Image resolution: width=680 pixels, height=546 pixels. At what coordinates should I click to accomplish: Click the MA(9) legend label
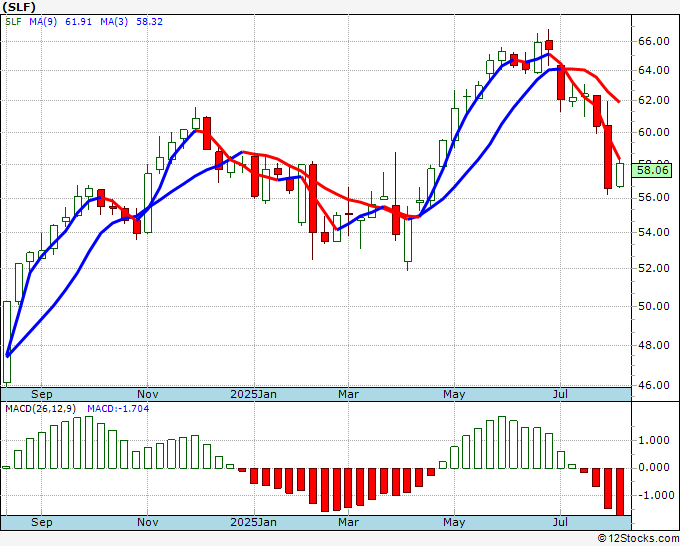(43, 22)
